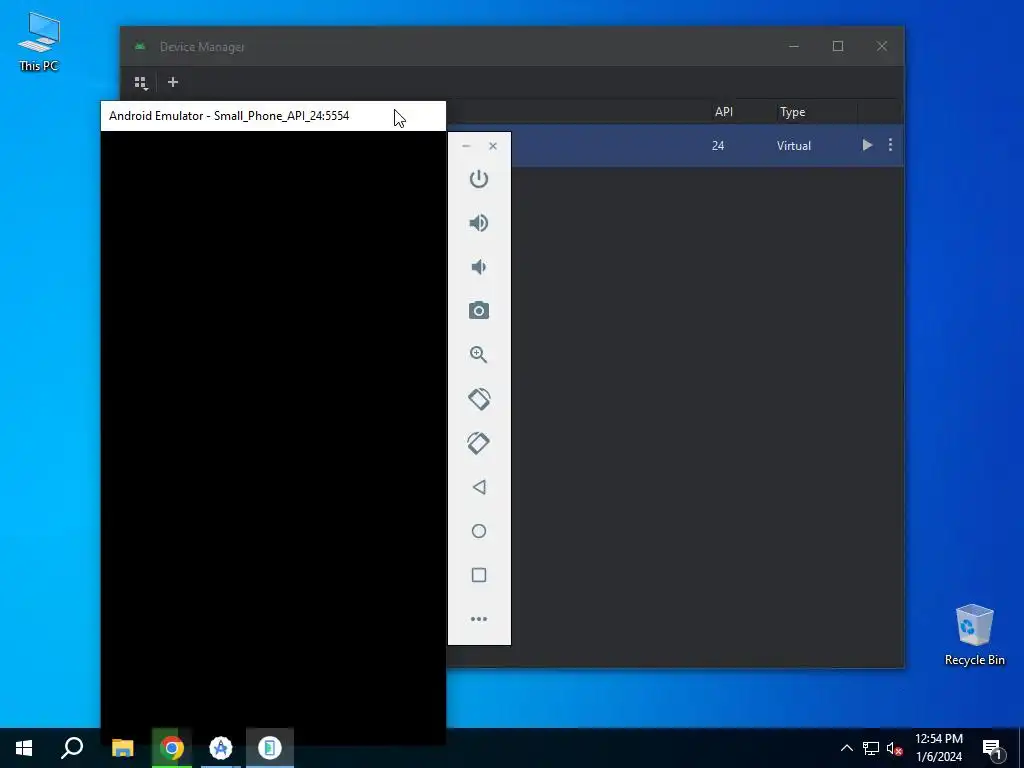Raise emulator volume with volume up icon

pos(479,223)
